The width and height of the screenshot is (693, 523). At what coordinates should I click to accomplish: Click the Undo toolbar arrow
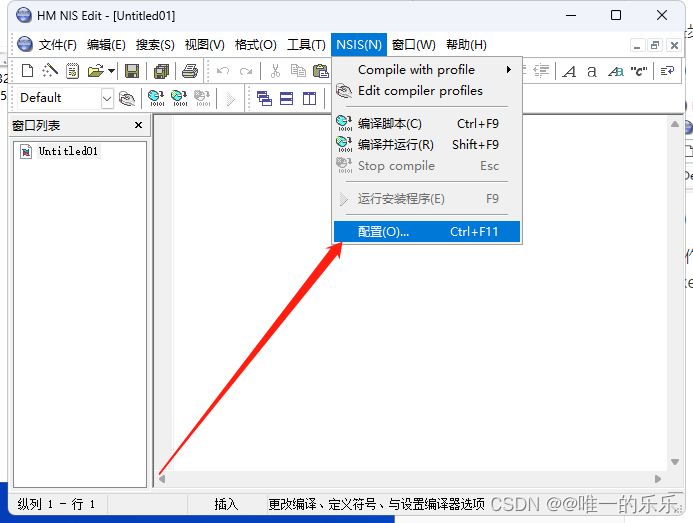click(x=223, y=71)
